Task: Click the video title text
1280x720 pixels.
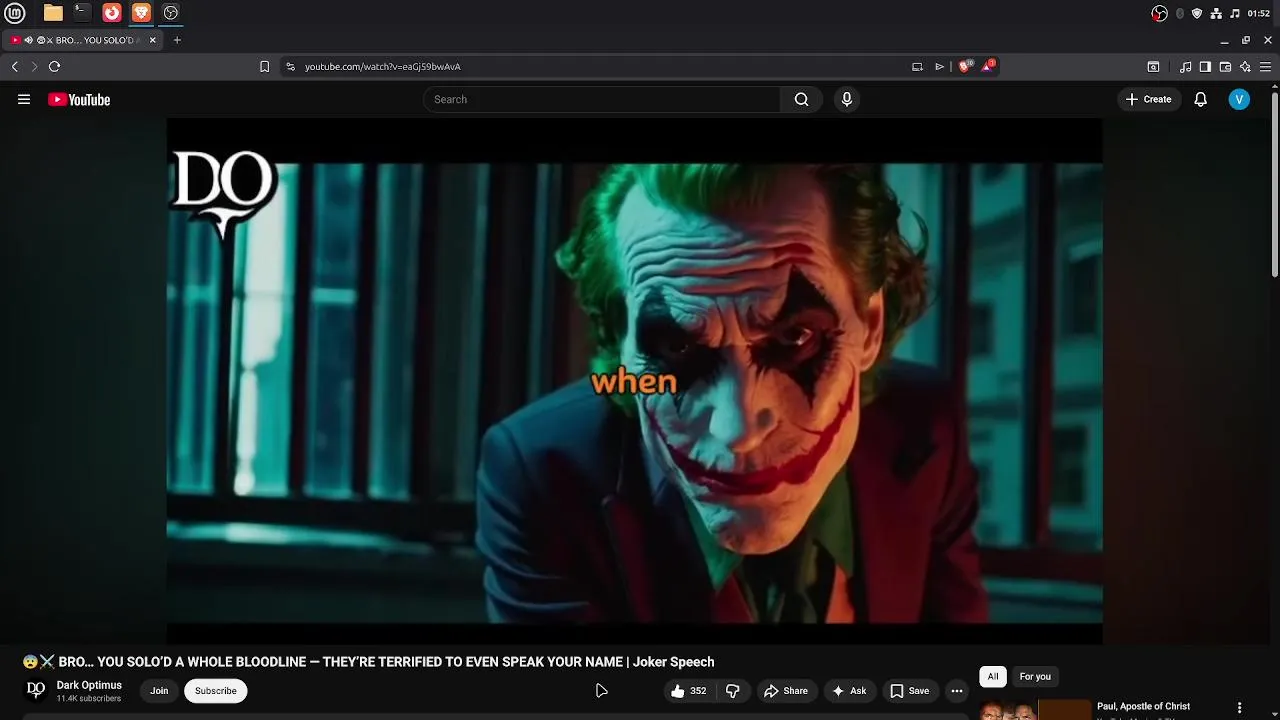Action: click(369, 662)
